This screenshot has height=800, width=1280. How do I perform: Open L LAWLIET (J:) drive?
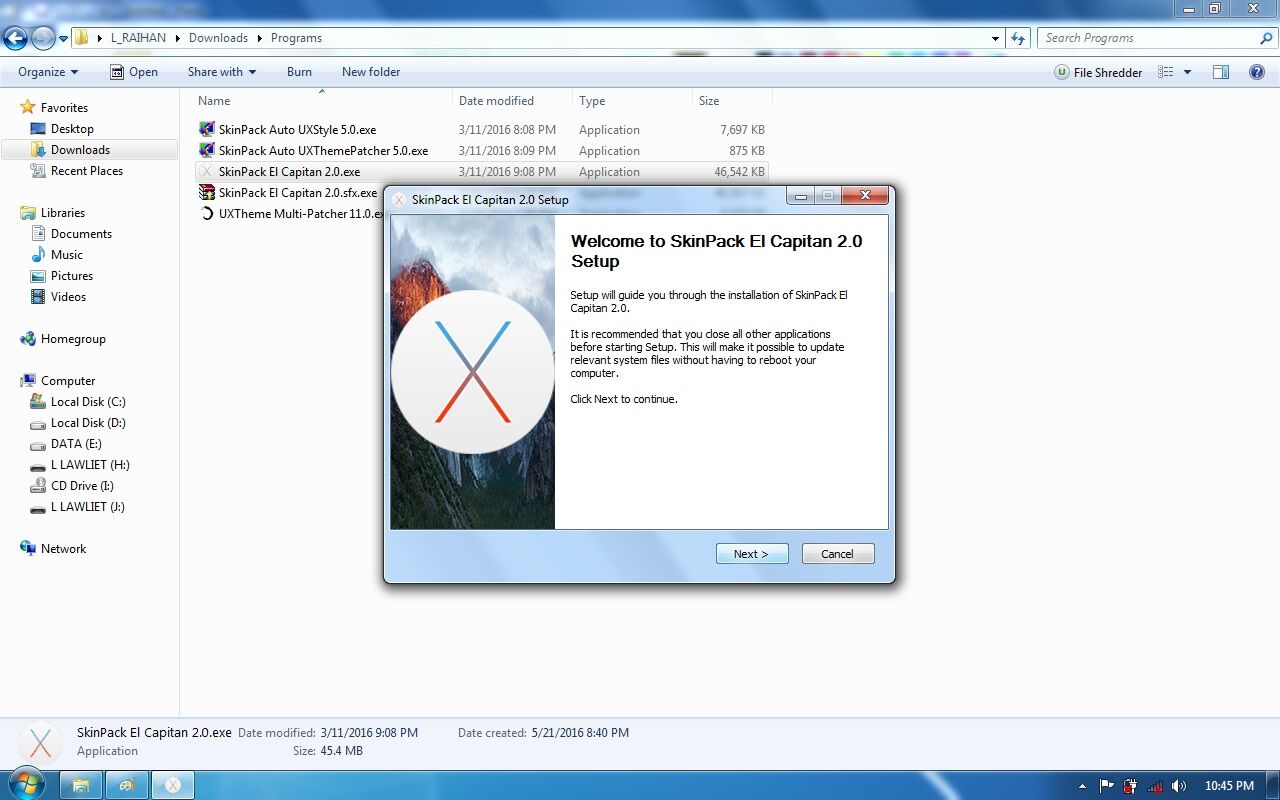pyautogui.click(x=88, y=507)
